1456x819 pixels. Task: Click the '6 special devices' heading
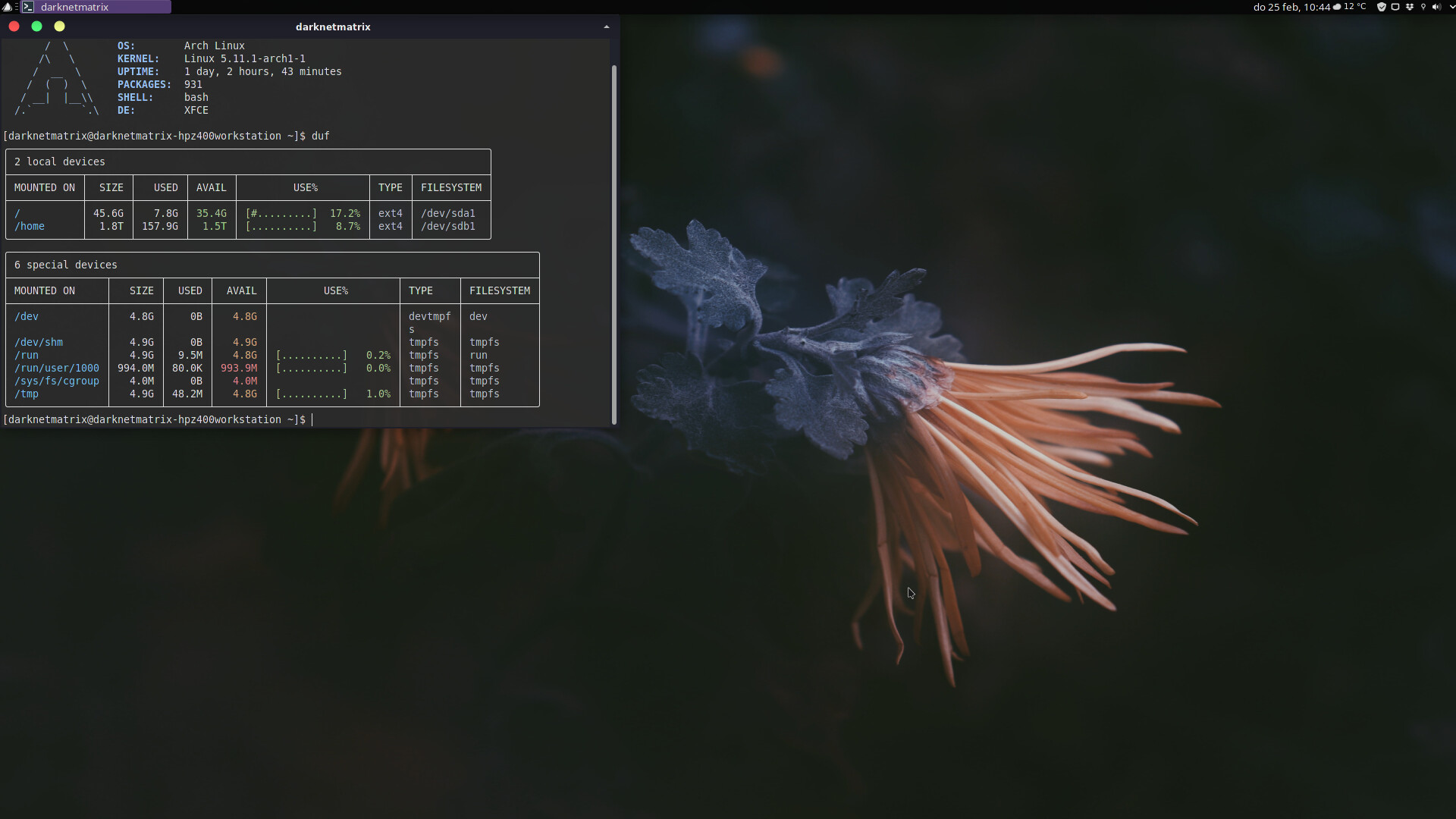(65, 265)
